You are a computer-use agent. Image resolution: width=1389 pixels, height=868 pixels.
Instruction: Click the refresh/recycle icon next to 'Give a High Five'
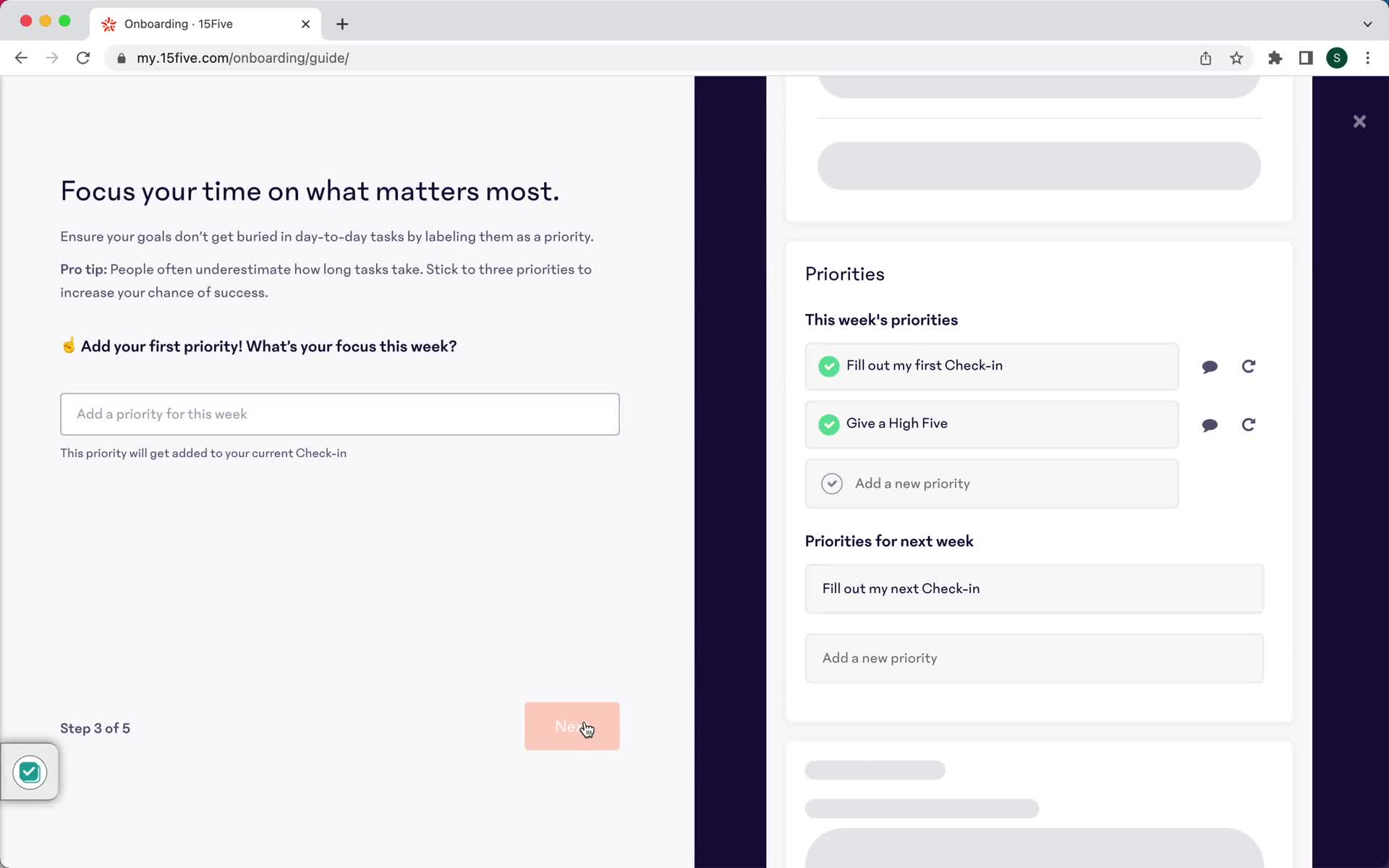click(1247, 423)
